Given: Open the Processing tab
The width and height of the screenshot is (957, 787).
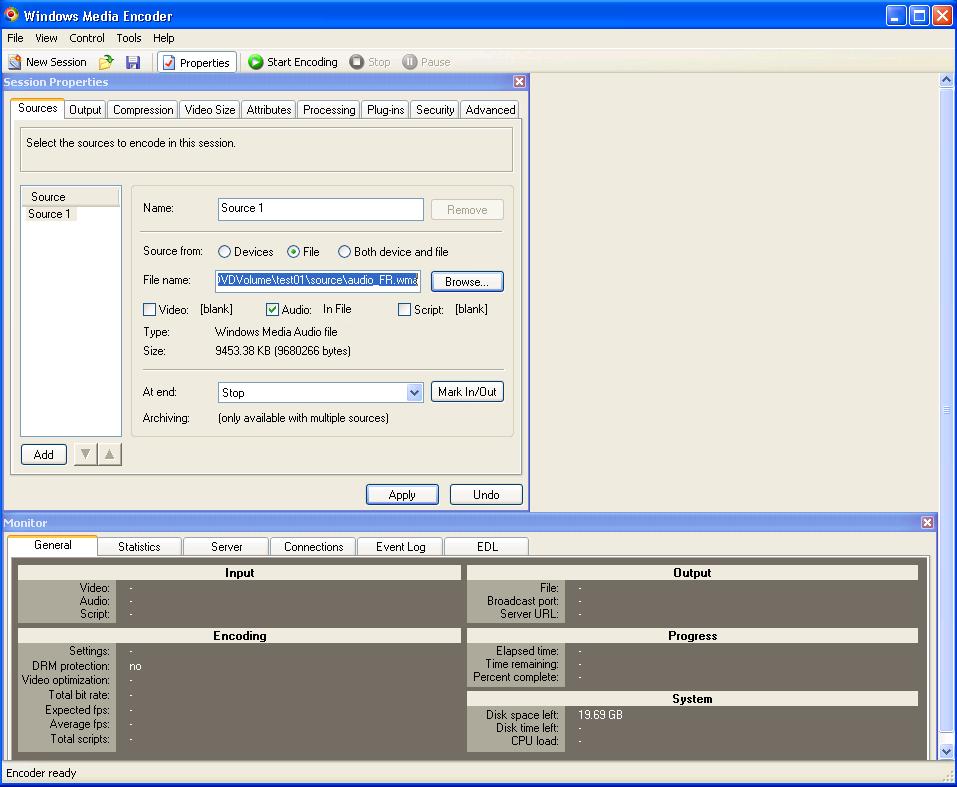Looking at the screenshot, I should pos(329,110).
